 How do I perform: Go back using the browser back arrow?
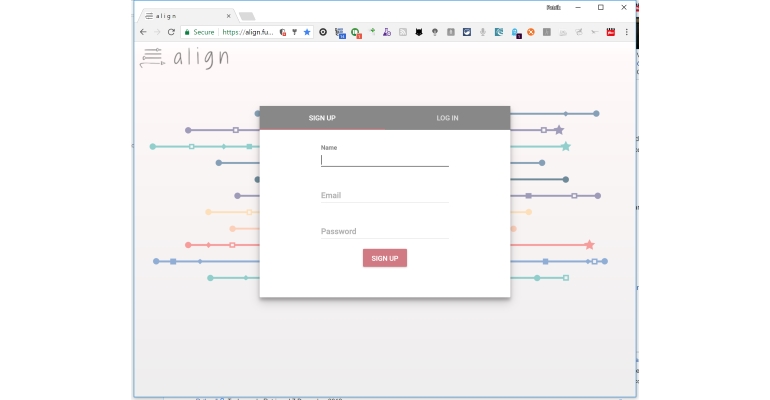pyautogui.click(x=143, y=32)
